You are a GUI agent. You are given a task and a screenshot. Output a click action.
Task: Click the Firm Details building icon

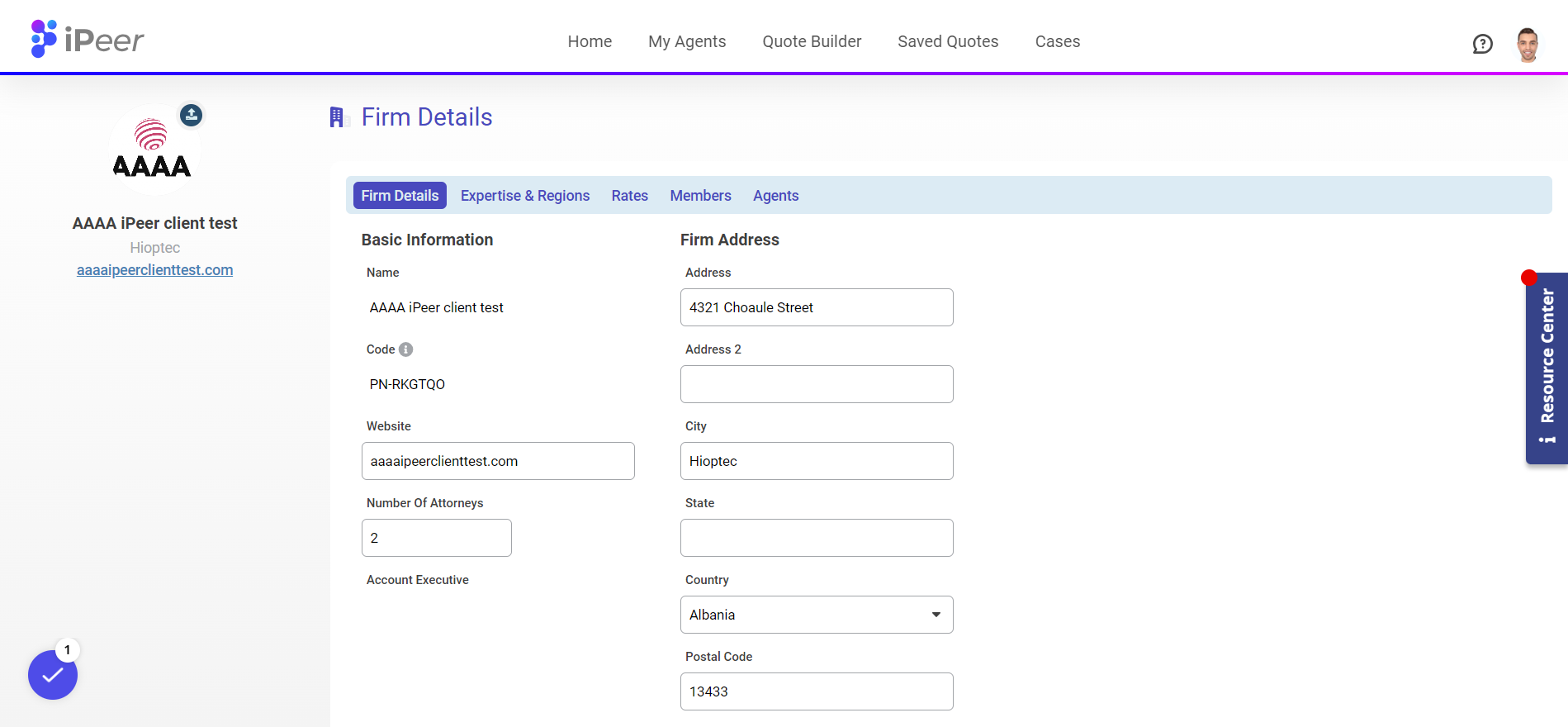338,117
